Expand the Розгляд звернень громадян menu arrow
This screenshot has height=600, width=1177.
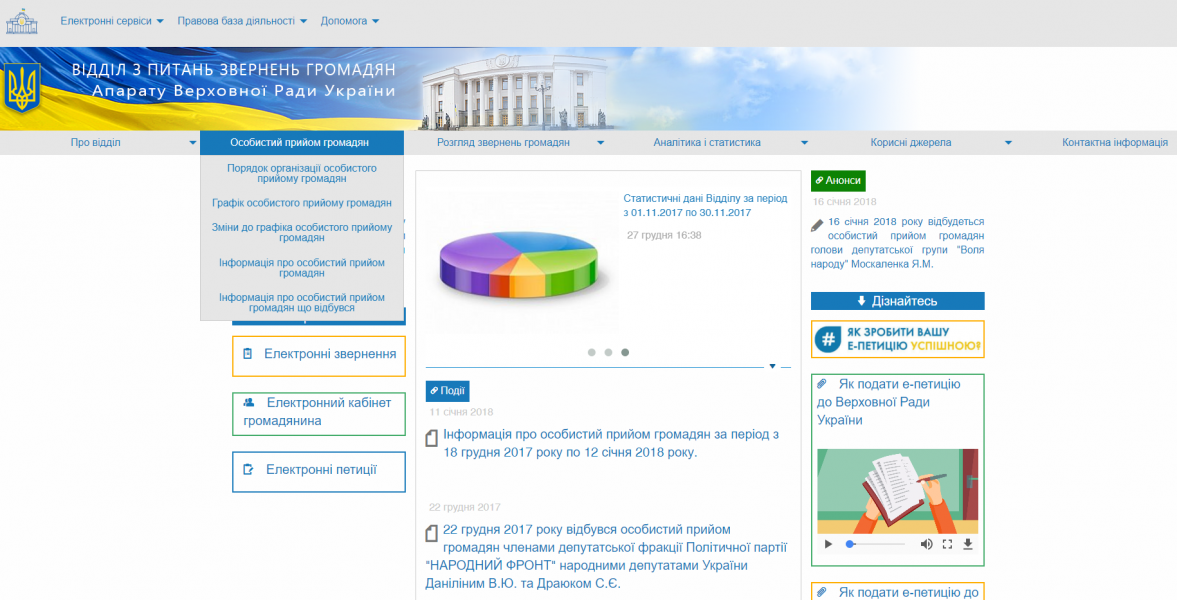(x=601, y=143)
